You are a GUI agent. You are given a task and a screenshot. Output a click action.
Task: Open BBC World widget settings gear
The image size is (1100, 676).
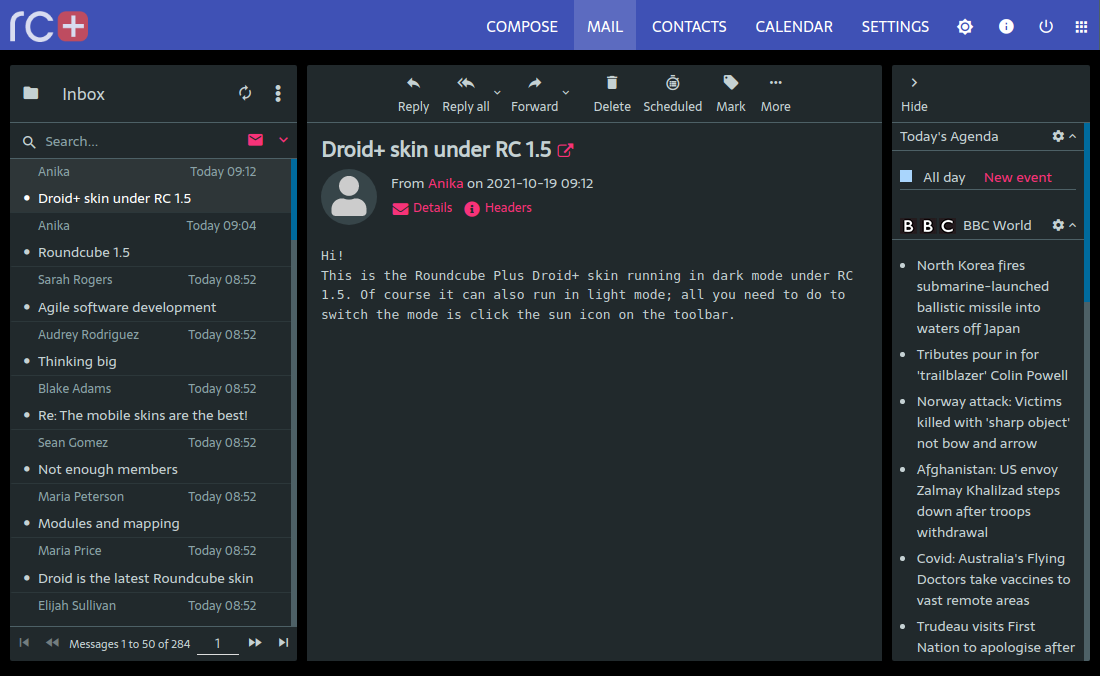tap(1058, 225)
